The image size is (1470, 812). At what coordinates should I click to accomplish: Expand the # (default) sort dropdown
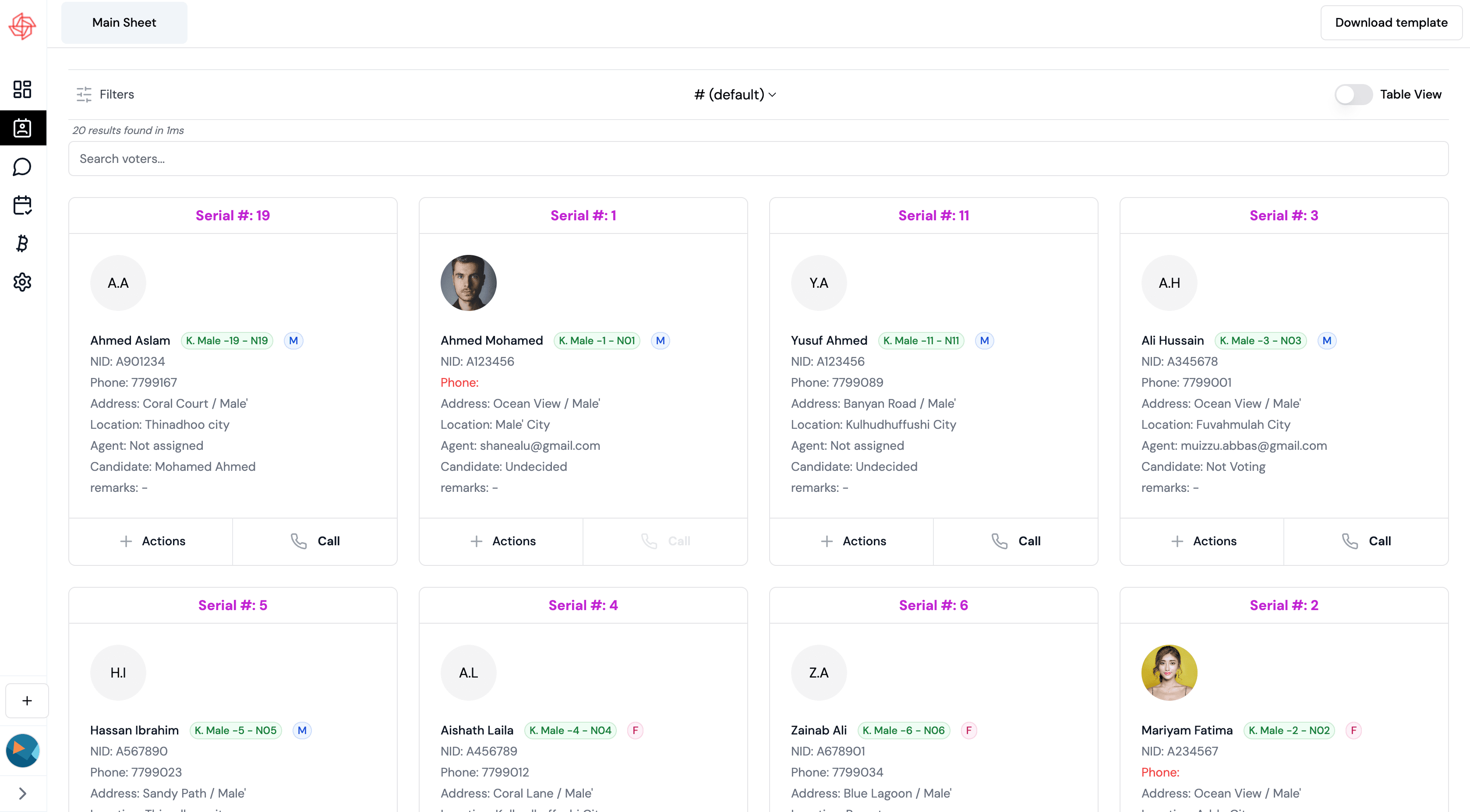tap(735, 94)
